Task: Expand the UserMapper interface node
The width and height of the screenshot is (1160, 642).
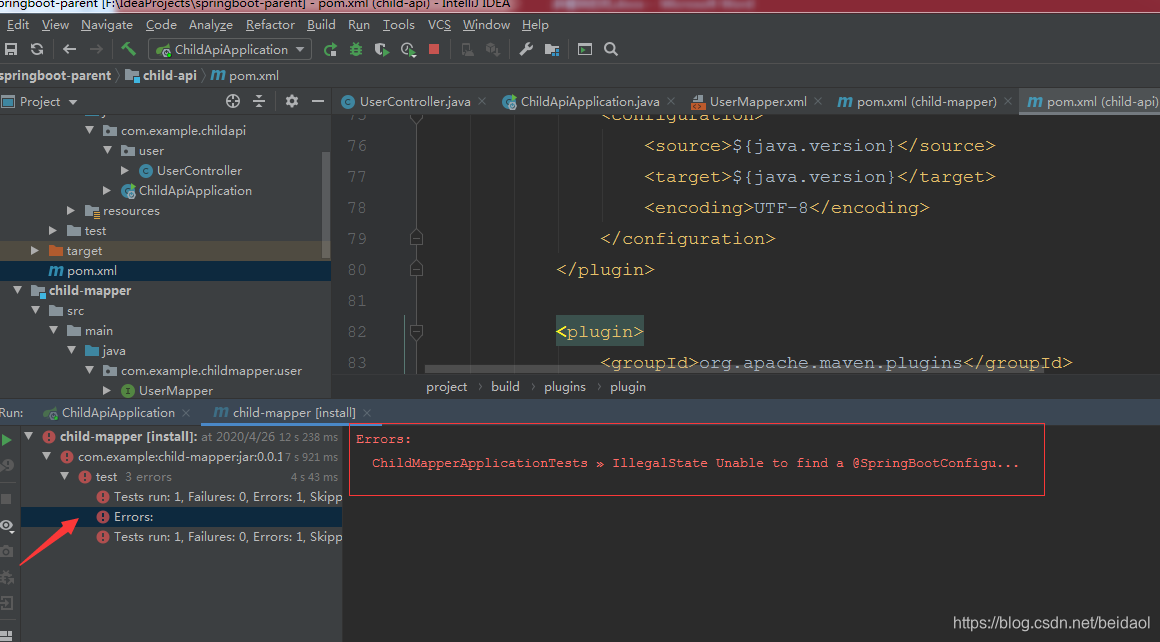Action: tap(107, 391)
